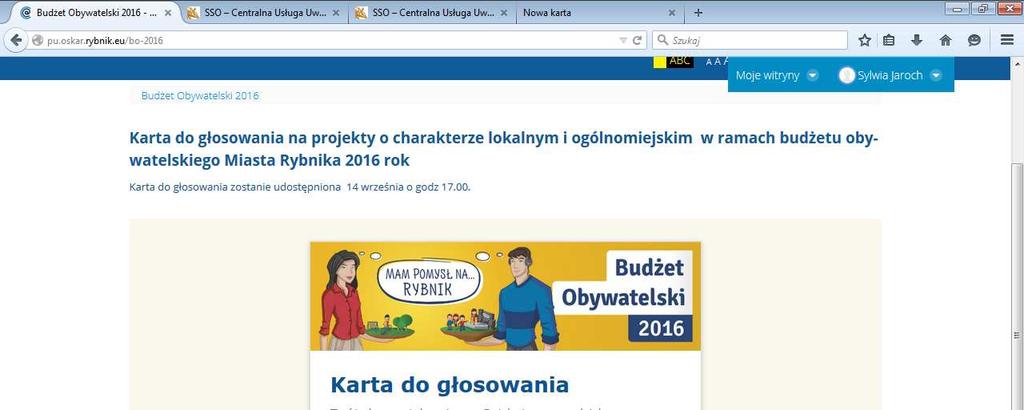Click the small font size A
The height and width of the screenshot is (410, 1024).
(x=709, y=61)
